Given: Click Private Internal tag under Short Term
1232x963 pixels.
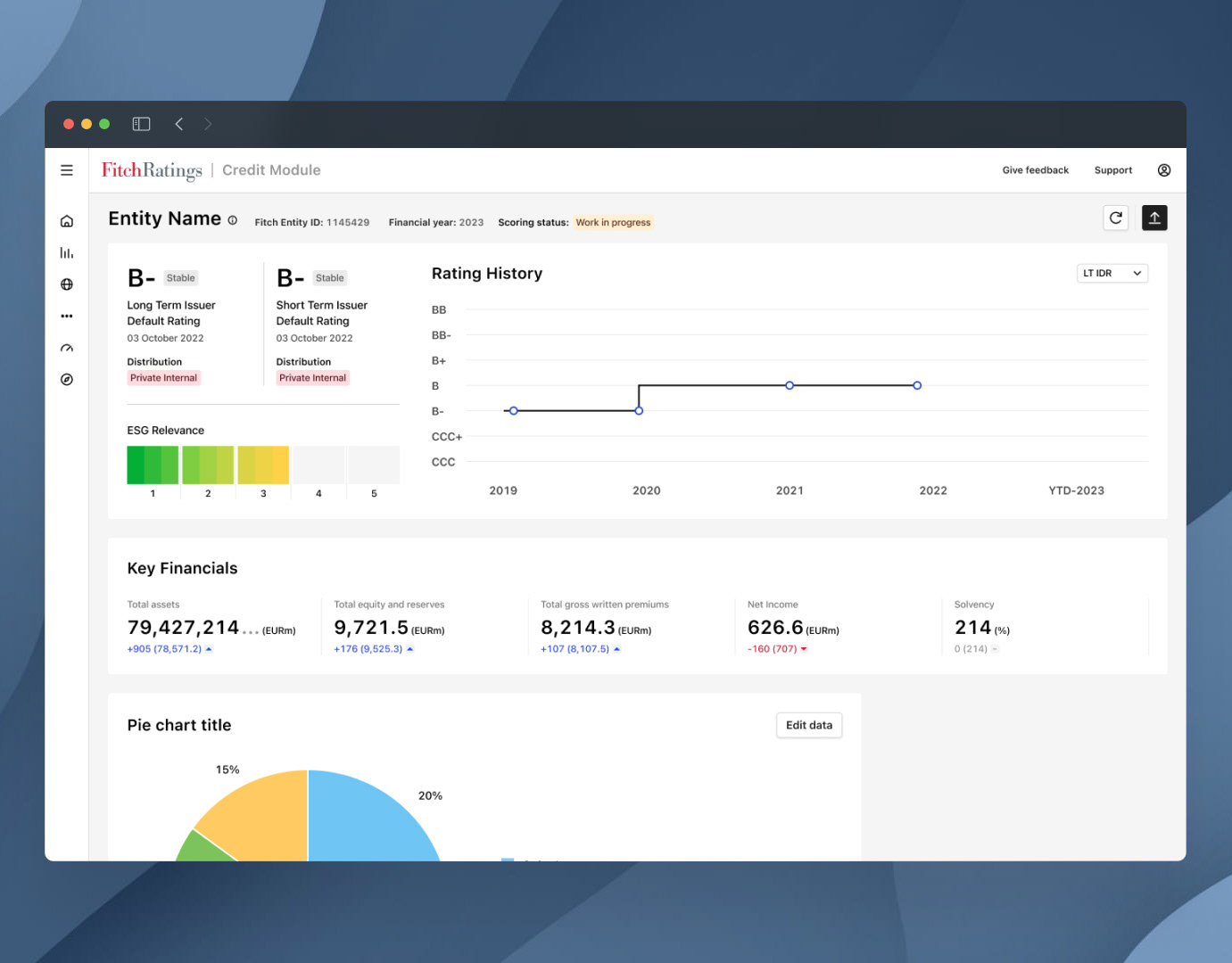Looking at the screenshot, I should coord(312,378).
